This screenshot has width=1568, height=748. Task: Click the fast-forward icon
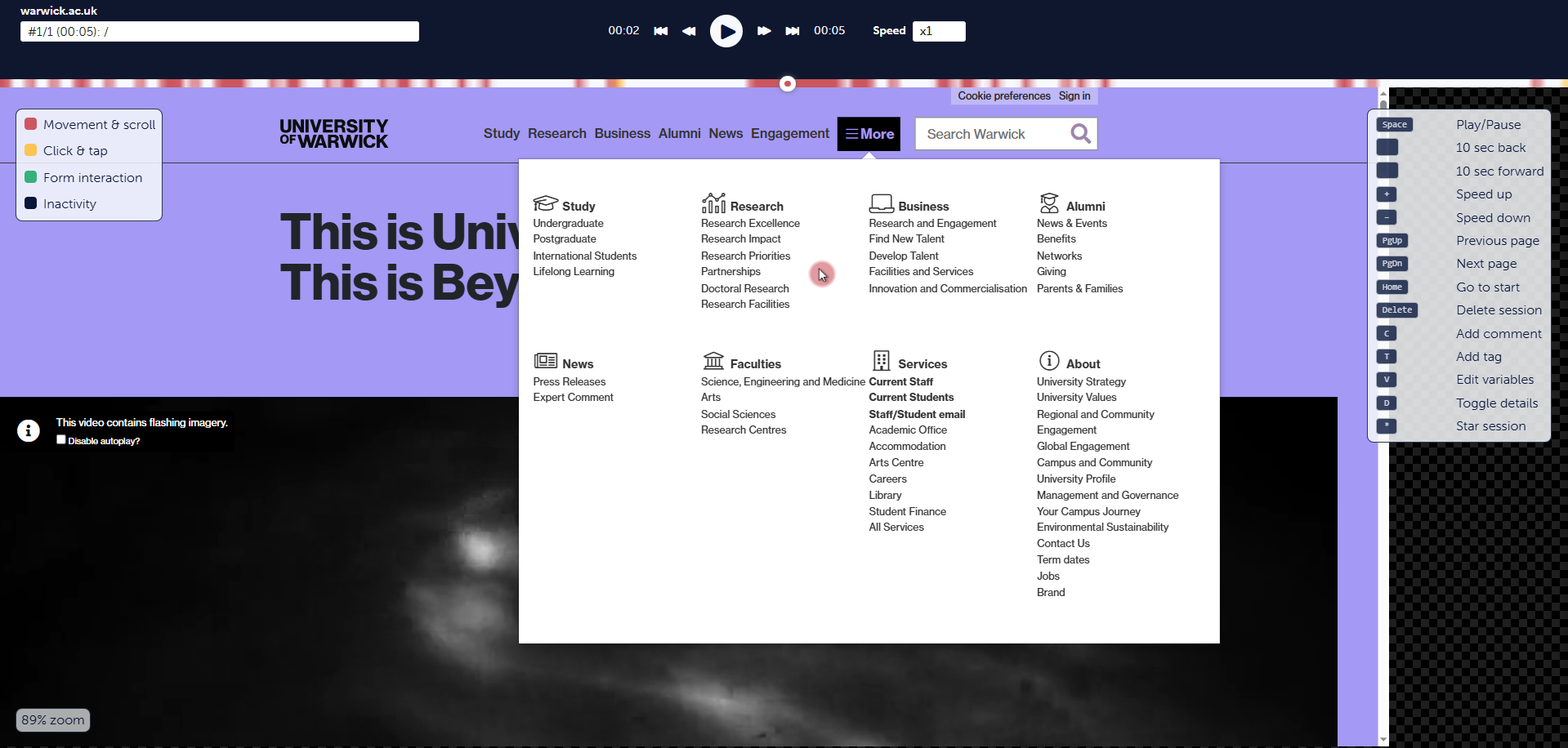[764, 31]
